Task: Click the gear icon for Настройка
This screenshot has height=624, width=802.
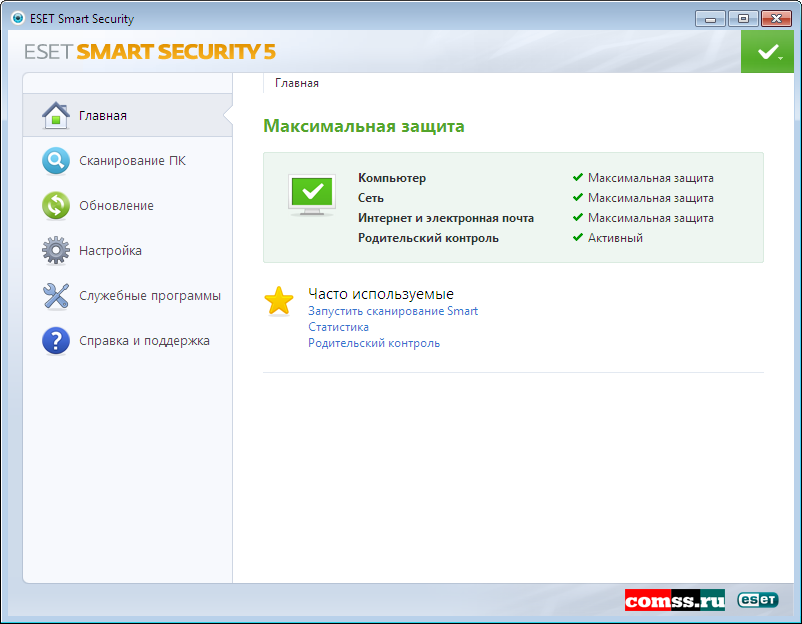Action: pyautogui.click(x=55, y=250)
